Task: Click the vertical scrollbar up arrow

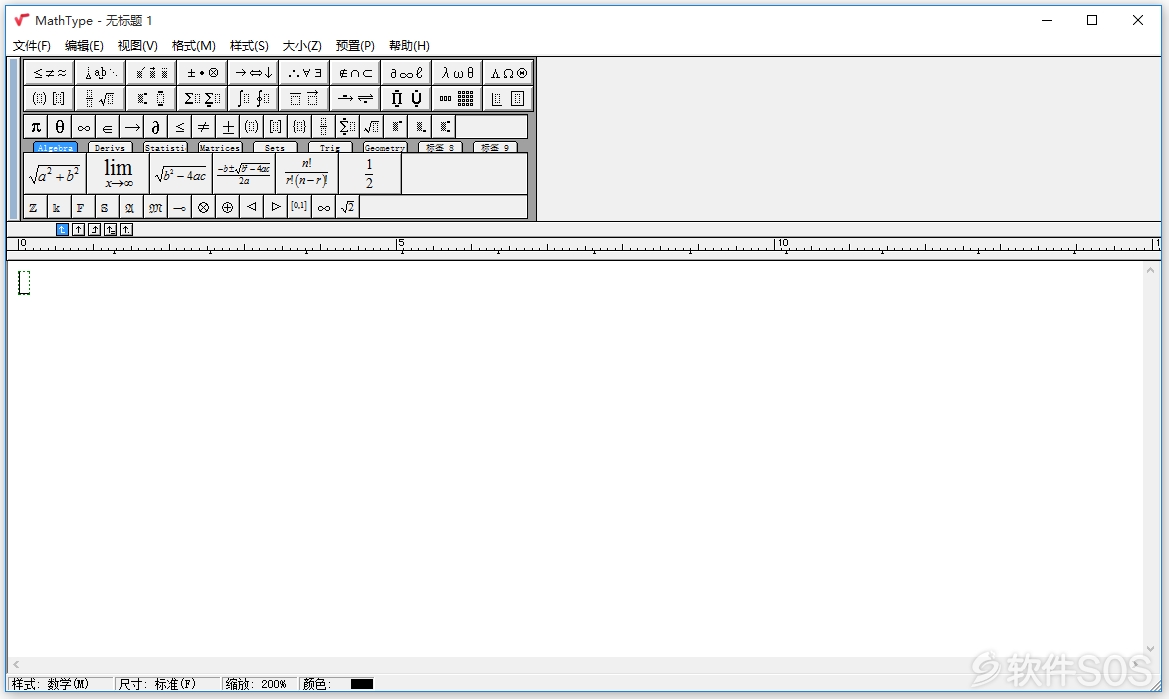Action: [x=1150, y=271]
